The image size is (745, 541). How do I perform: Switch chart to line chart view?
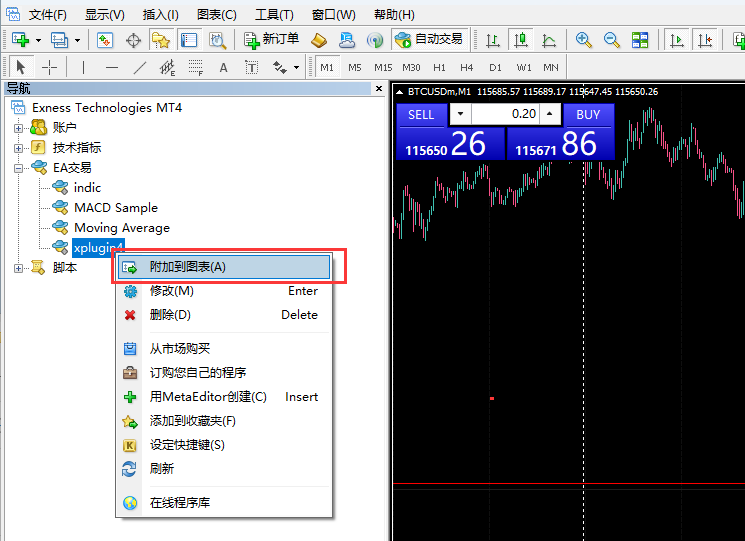[x=548, y=40]
